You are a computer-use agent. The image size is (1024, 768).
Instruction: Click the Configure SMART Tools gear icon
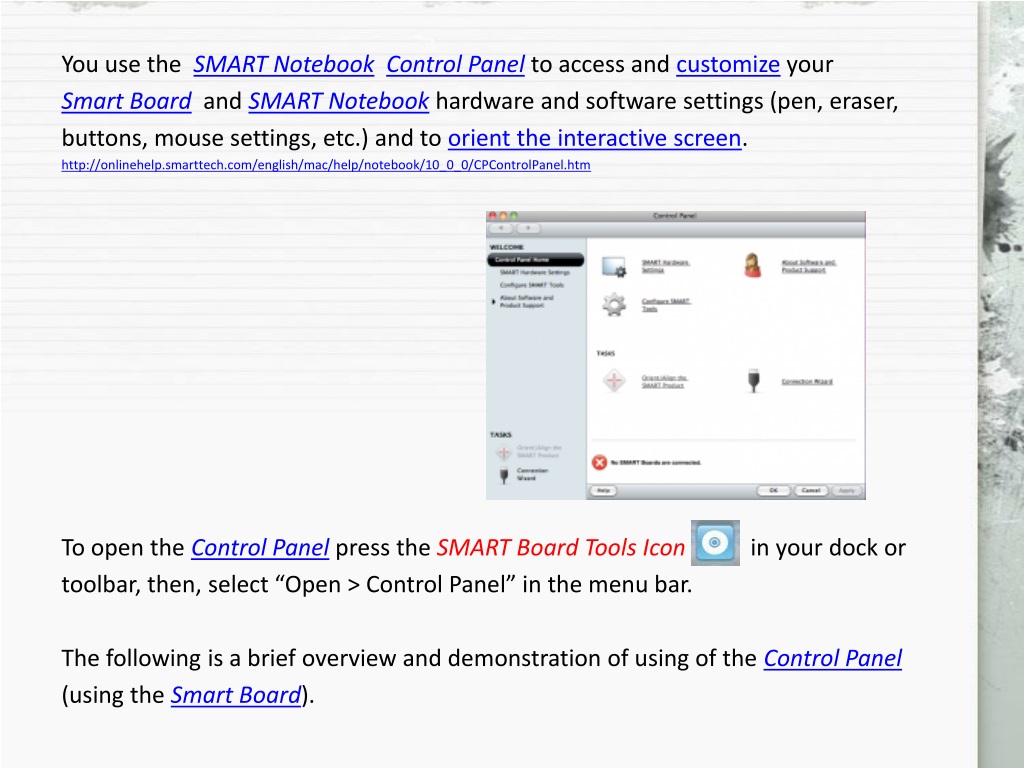(614, 304)
